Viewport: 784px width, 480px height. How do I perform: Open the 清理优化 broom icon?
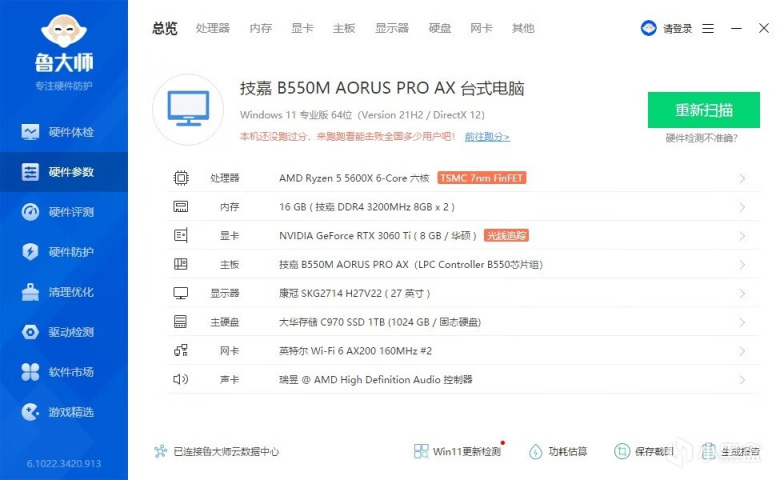pyautogui.click(x=30, y=292)
